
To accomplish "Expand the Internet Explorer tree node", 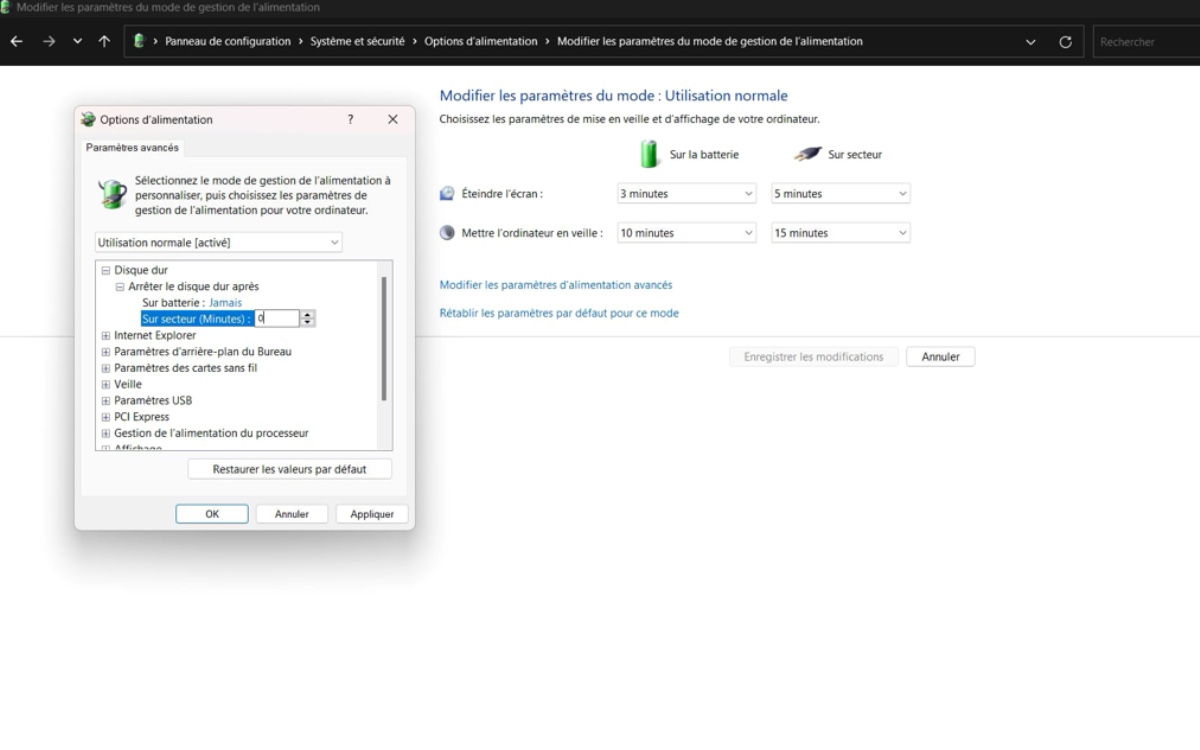I will tap(105, 336).
